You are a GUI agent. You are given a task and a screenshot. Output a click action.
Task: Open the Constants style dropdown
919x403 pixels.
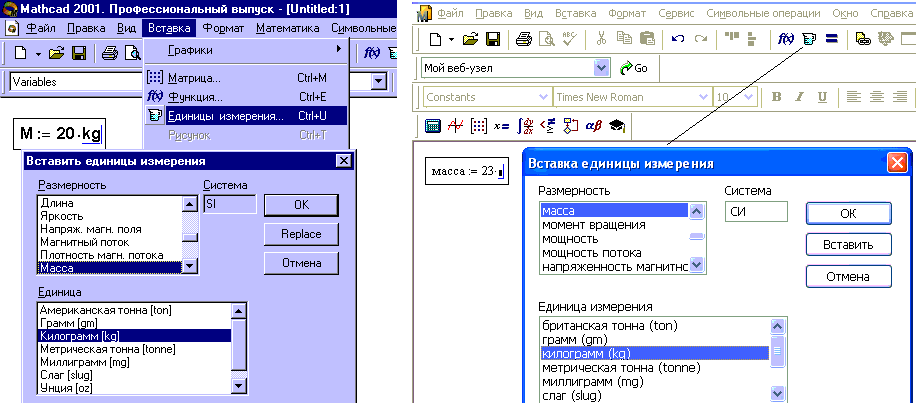[x=543, y=97]
